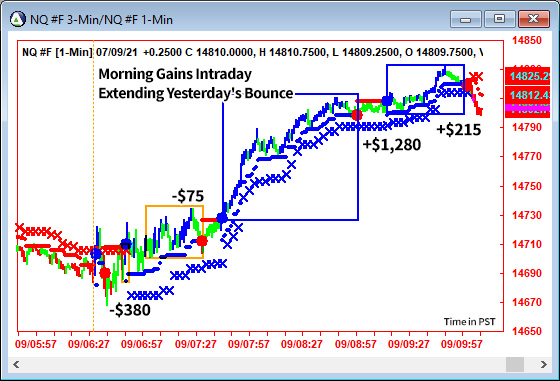This screenshot has width=560, height=381.
Task: Click the NQ #F [1-Min] quote header
Action: (x=252, y=52)
